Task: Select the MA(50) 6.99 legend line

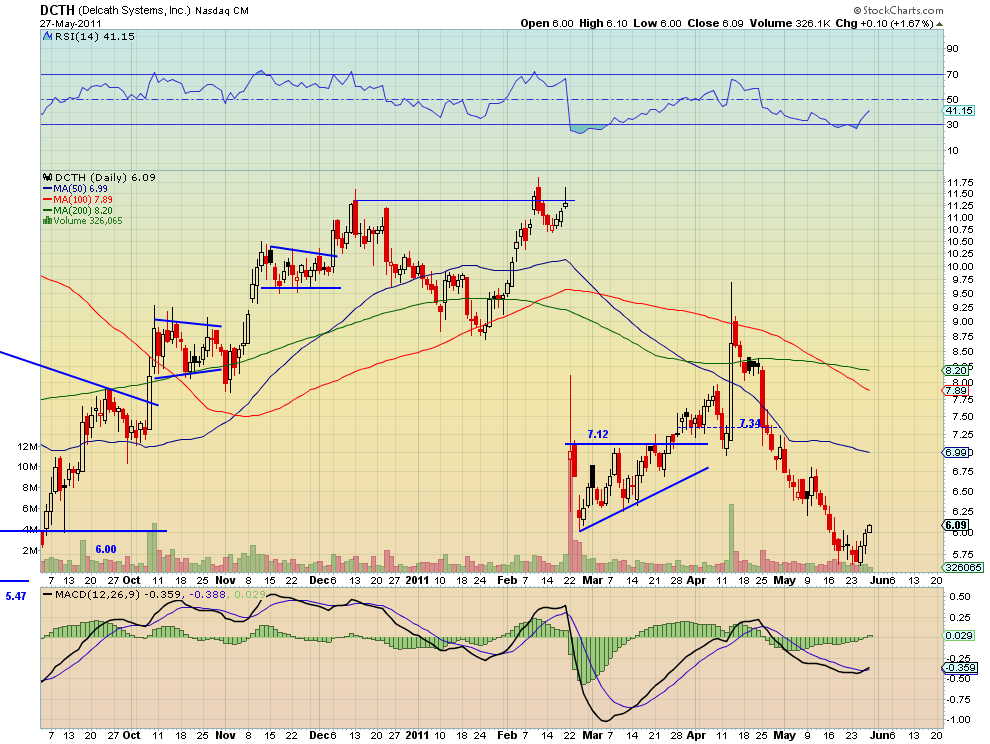Action: (x=75, y=188)
